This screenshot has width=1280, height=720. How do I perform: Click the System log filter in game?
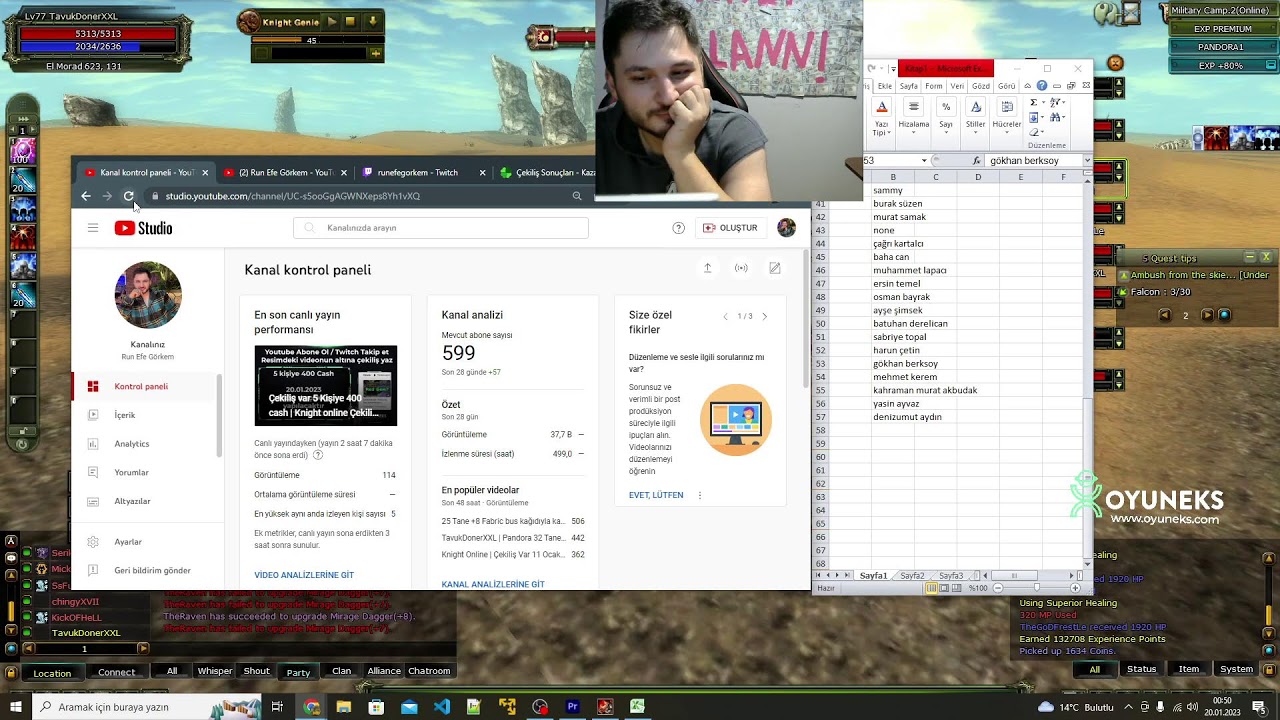pyautogui.click(x=1236, y=669)
